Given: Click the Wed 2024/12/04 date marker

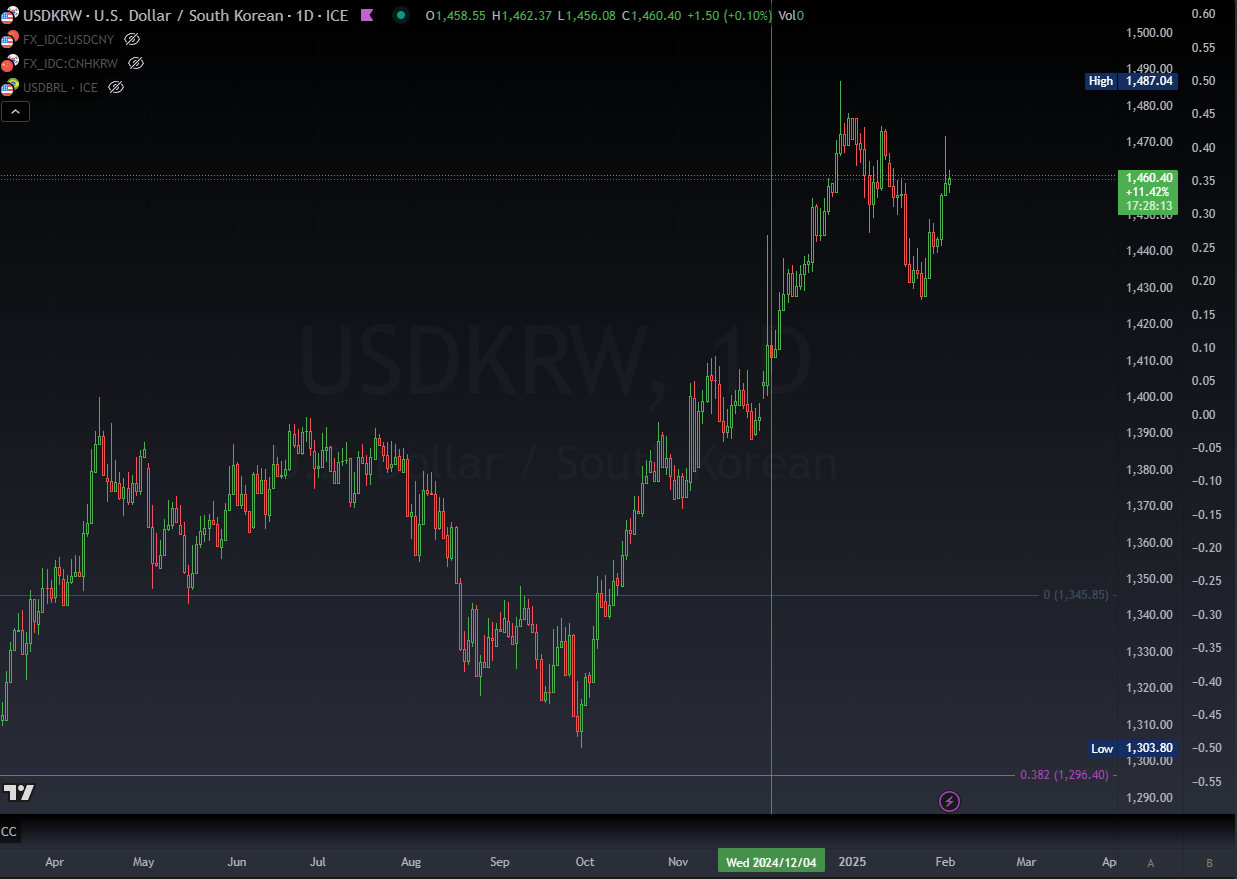Looking at the screenshot, I should tap(771, 862).
